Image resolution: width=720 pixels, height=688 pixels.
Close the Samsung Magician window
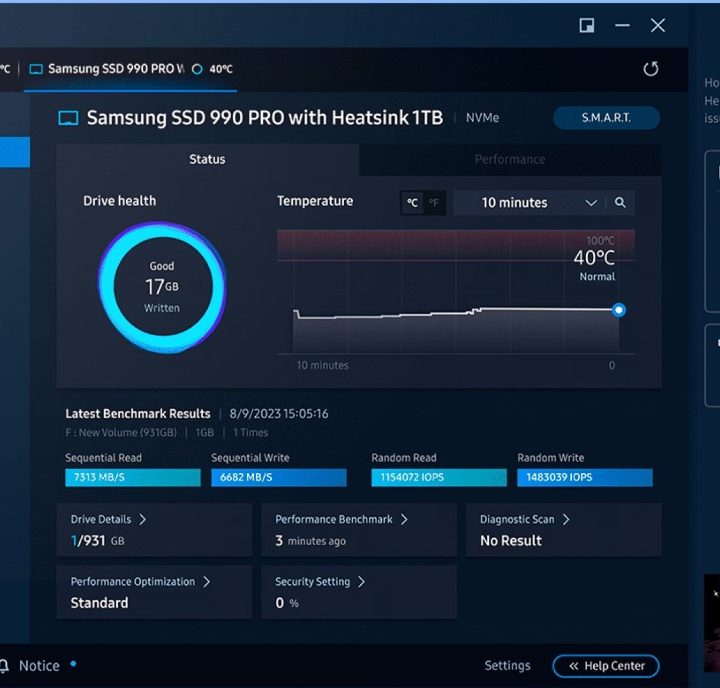click(658, 25)
